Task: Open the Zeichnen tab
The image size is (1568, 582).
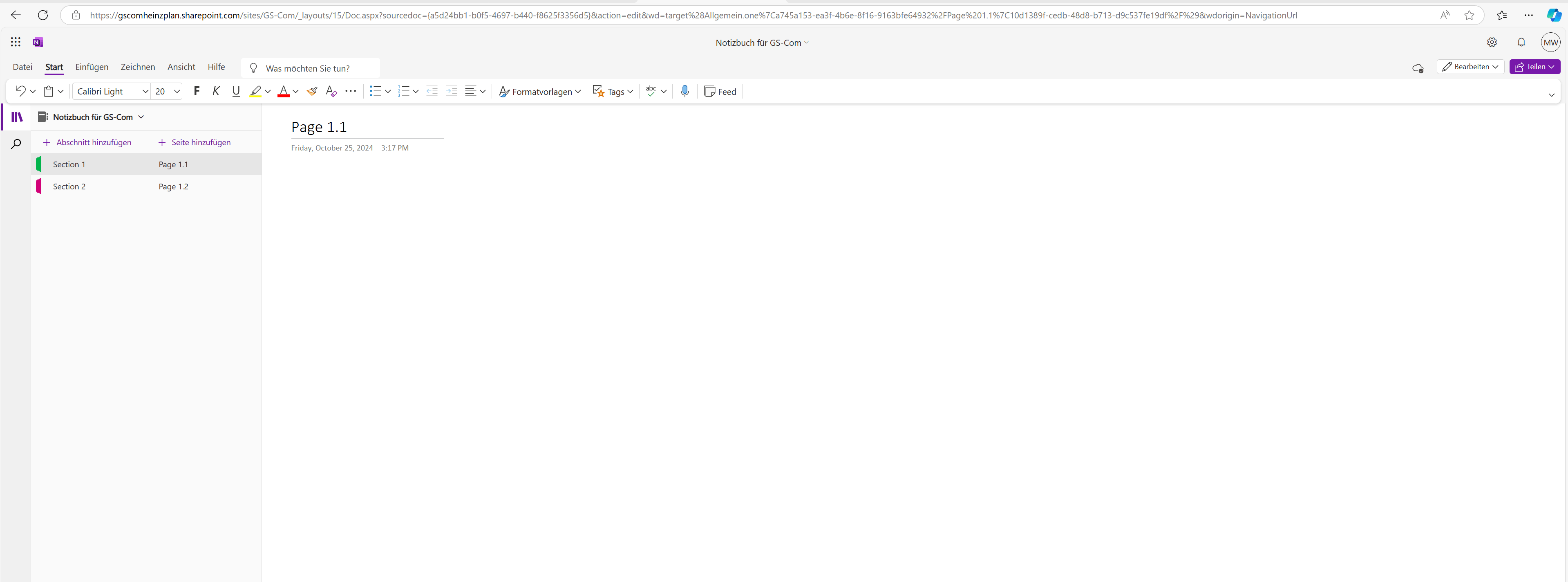Action: [x=138, y=67]
